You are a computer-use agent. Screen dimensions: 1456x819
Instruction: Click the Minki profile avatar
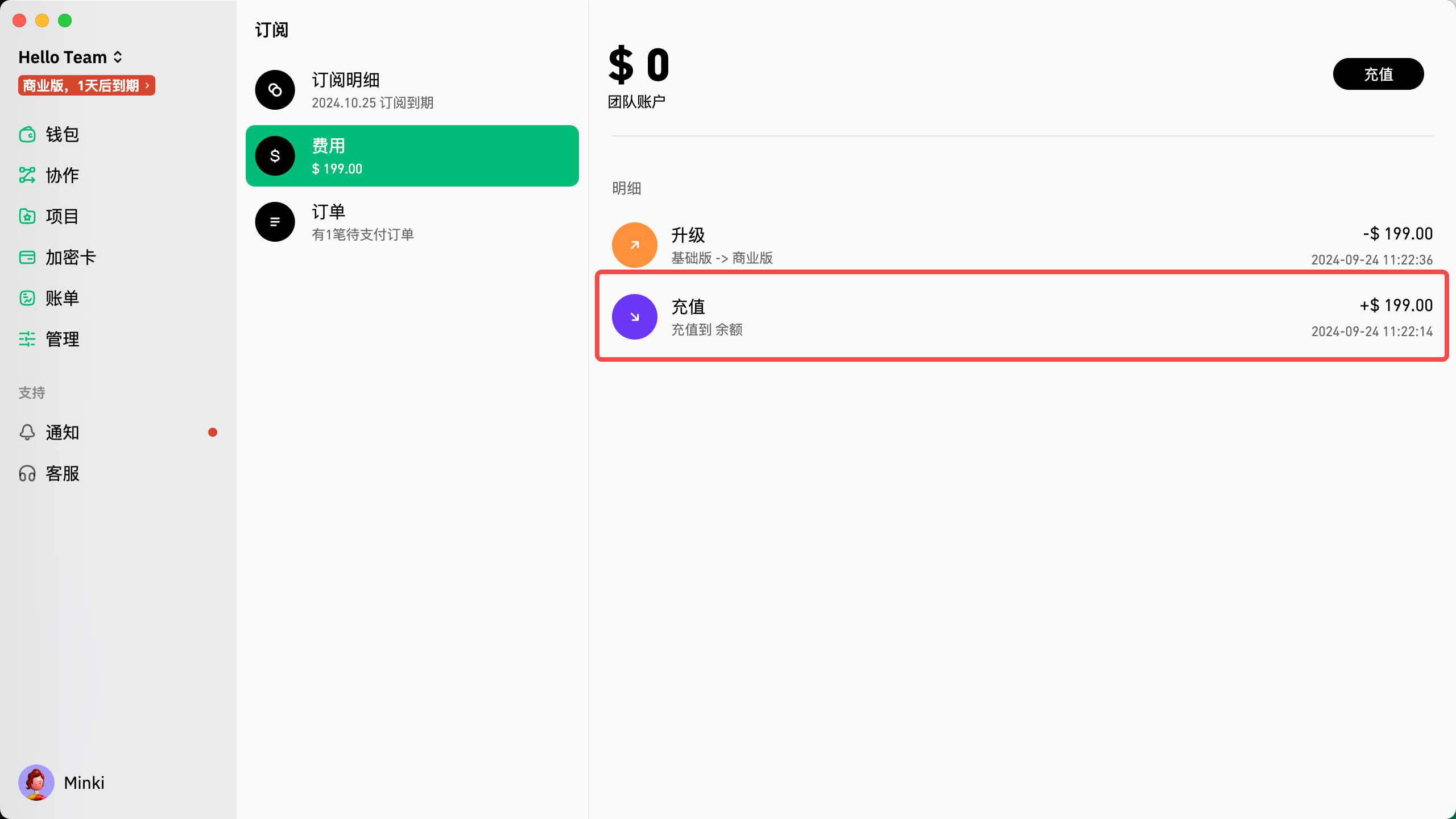coord(36,783)
